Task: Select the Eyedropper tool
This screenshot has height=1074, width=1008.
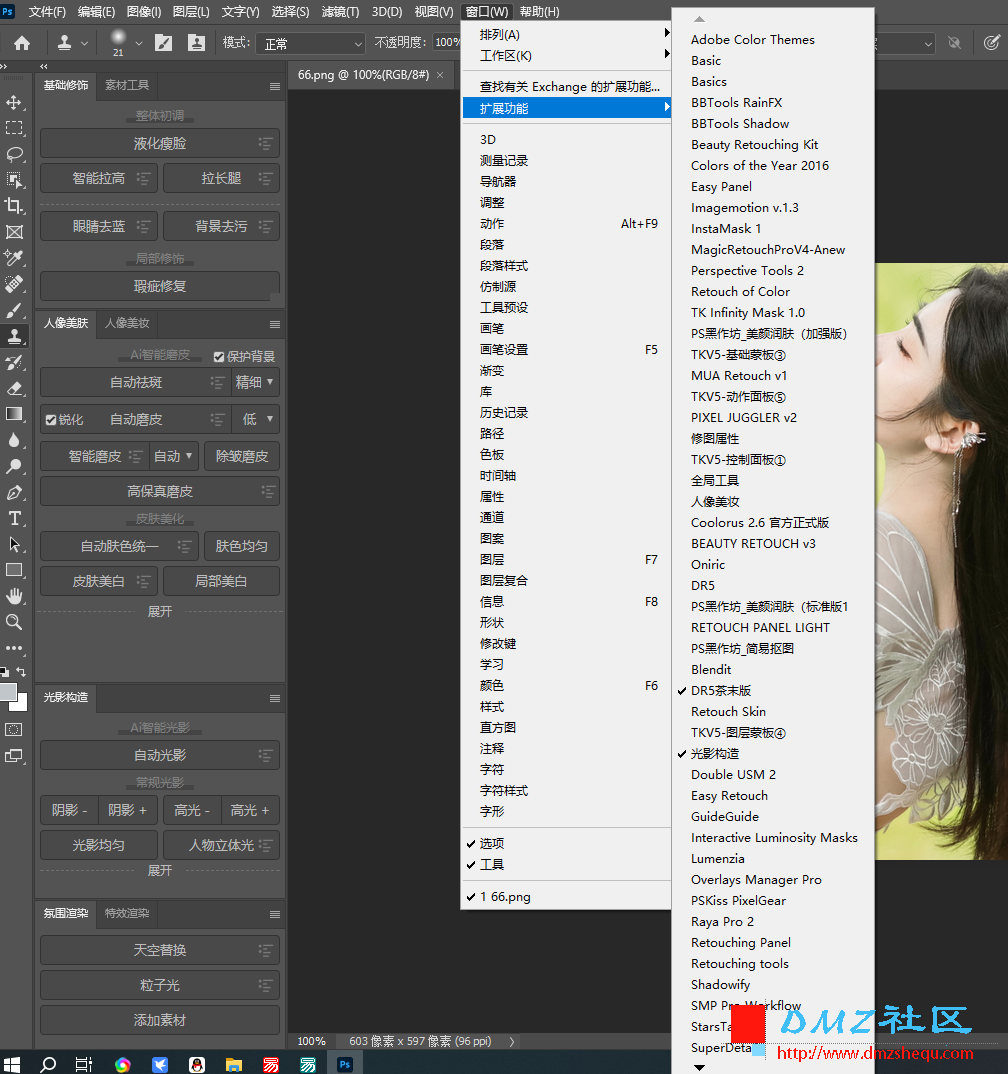Action: click(14, 258)
